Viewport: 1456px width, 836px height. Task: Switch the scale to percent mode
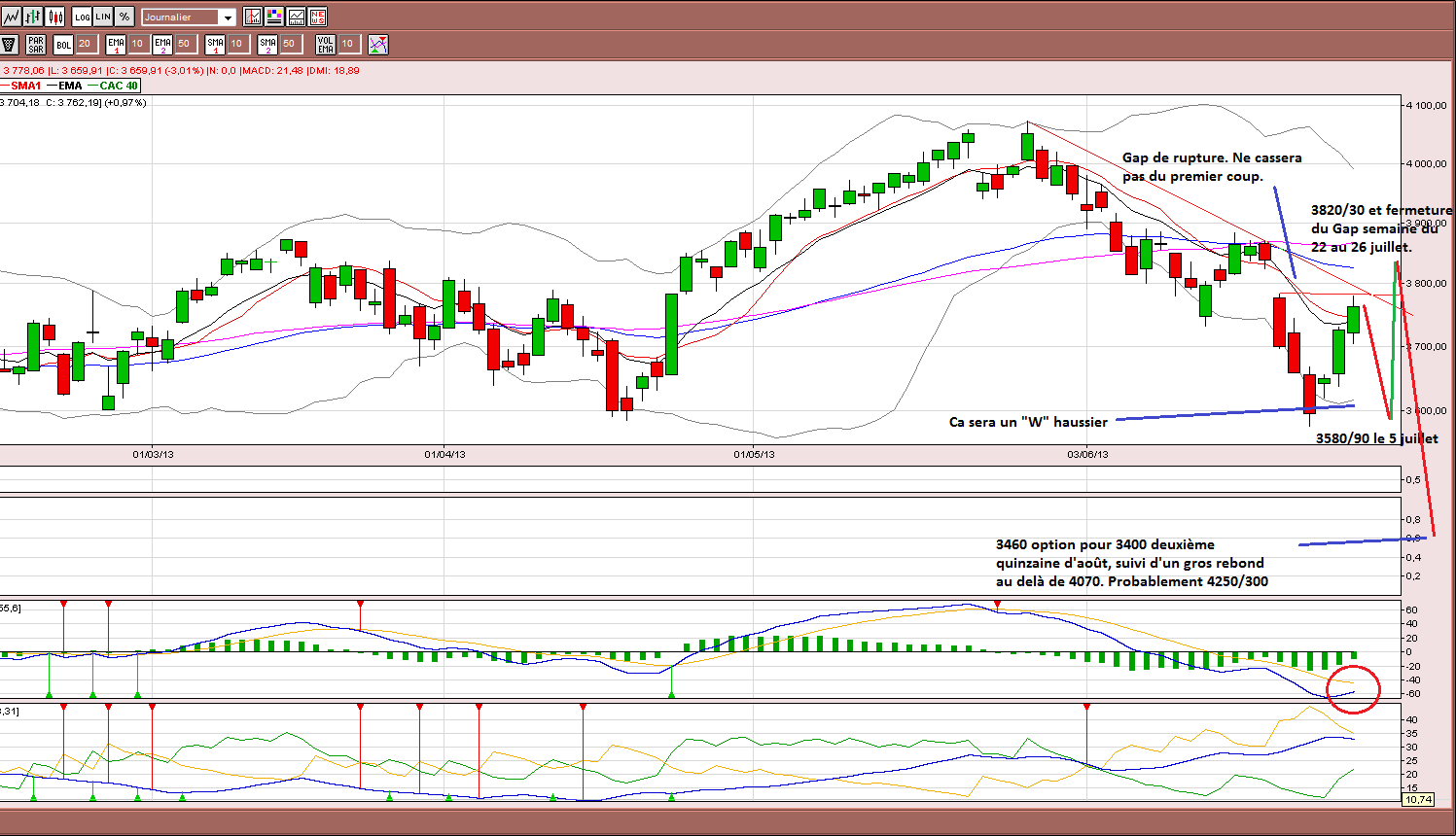124,17
